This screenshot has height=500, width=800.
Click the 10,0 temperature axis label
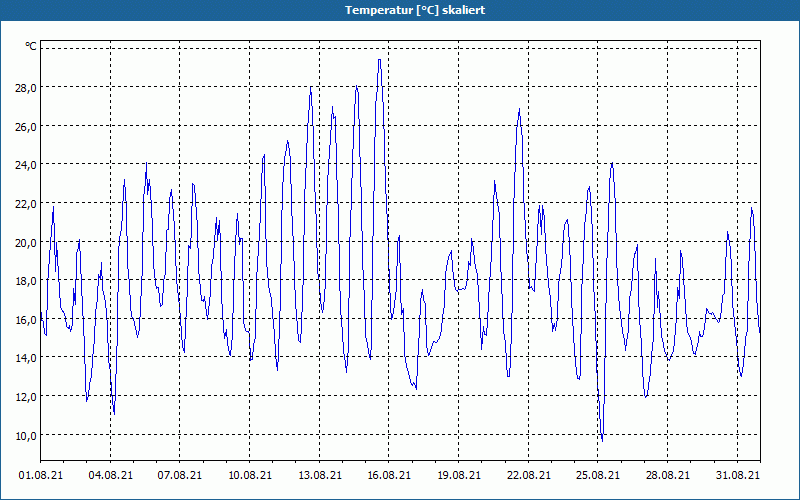tap(25, 435)
